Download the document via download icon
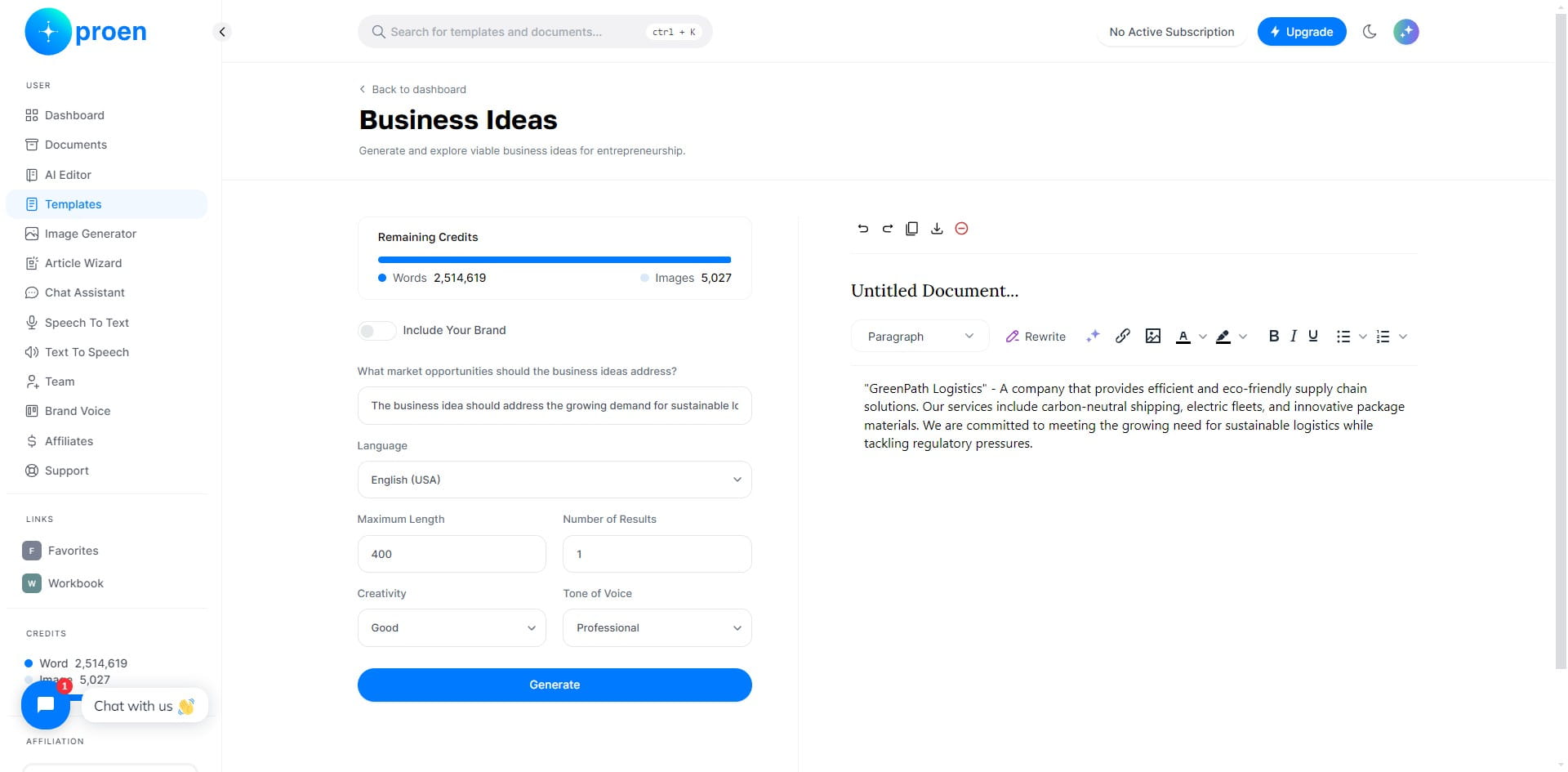 click(937, 229)
